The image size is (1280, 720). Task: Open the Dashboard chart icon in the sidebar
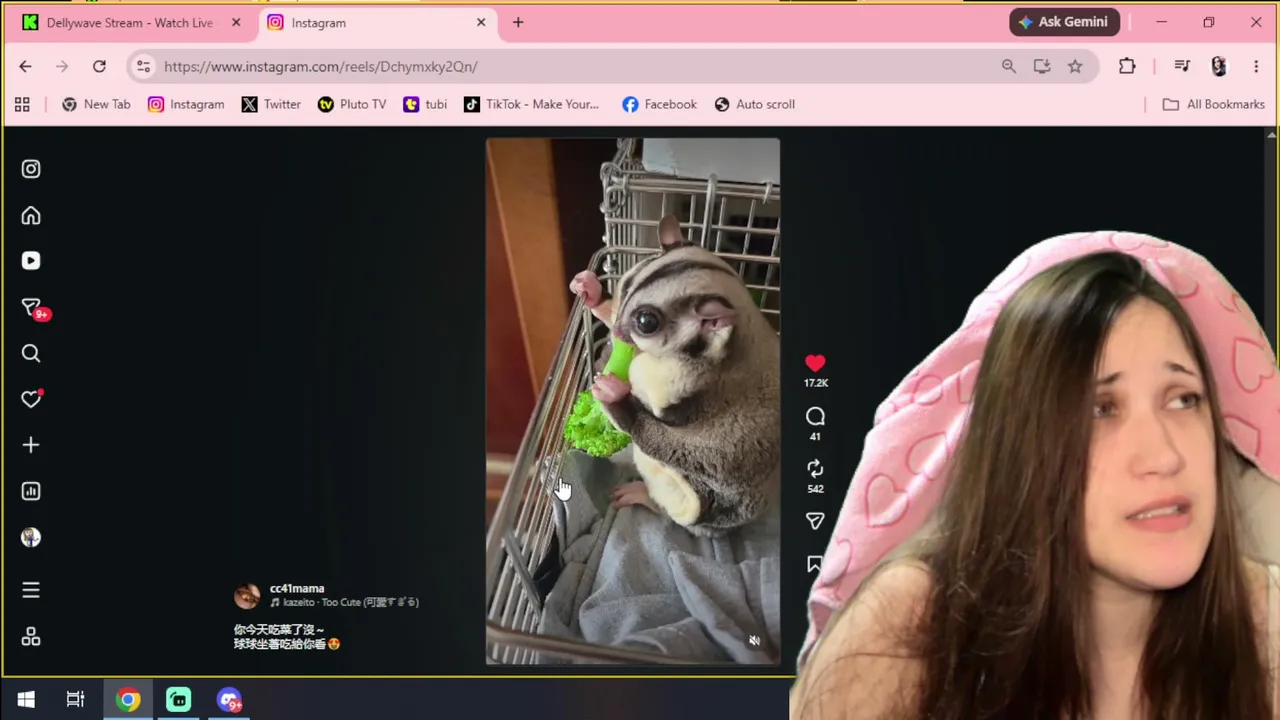tap(31, 491)
